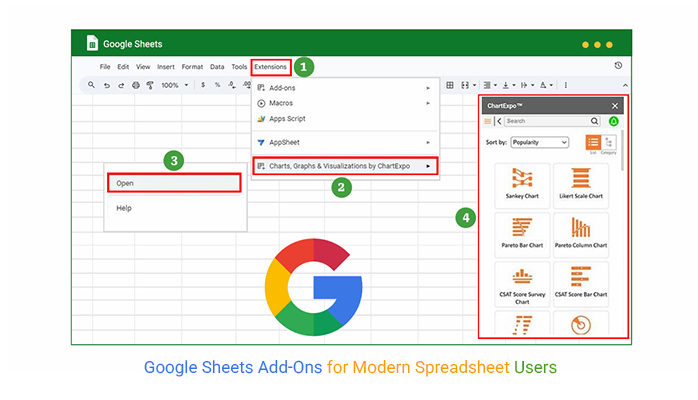Redo using the toolbar redo arrow

(x=121, y=85)
